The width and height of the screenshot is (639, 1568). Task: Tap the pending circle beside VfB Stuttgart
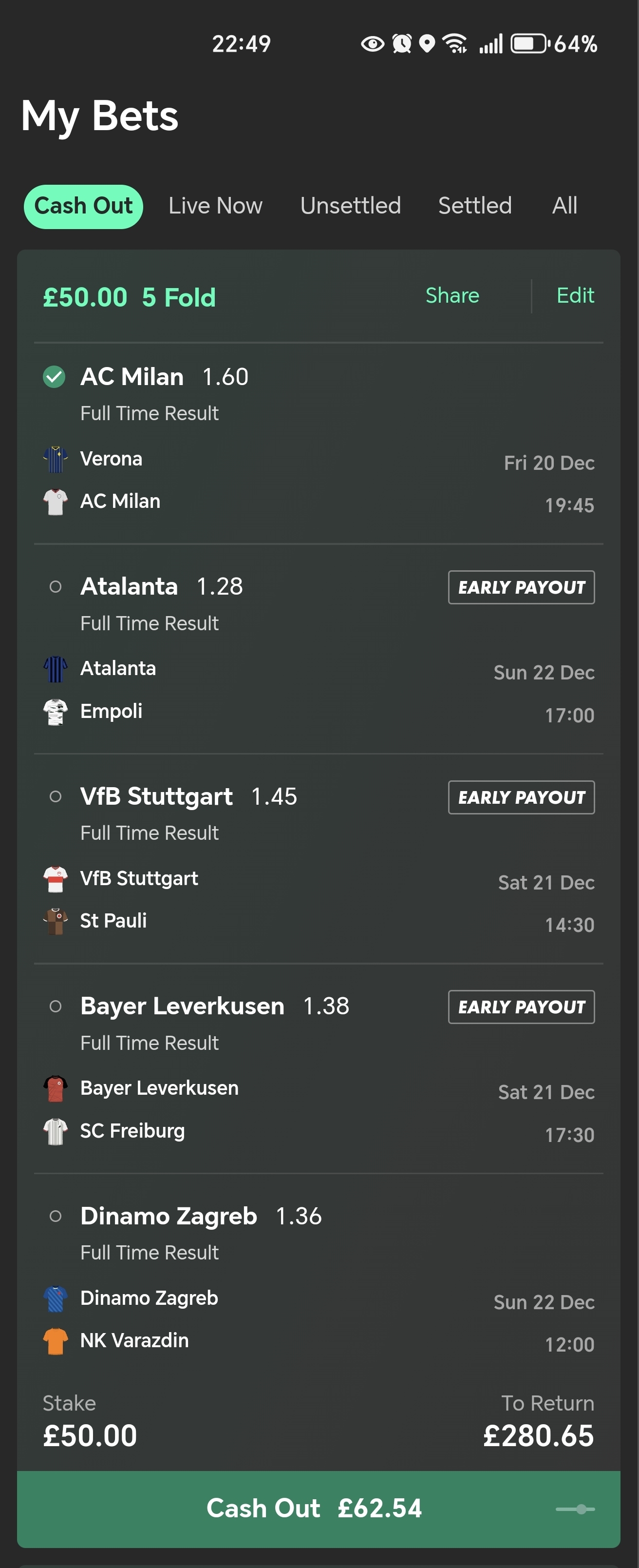coord(56,796)
